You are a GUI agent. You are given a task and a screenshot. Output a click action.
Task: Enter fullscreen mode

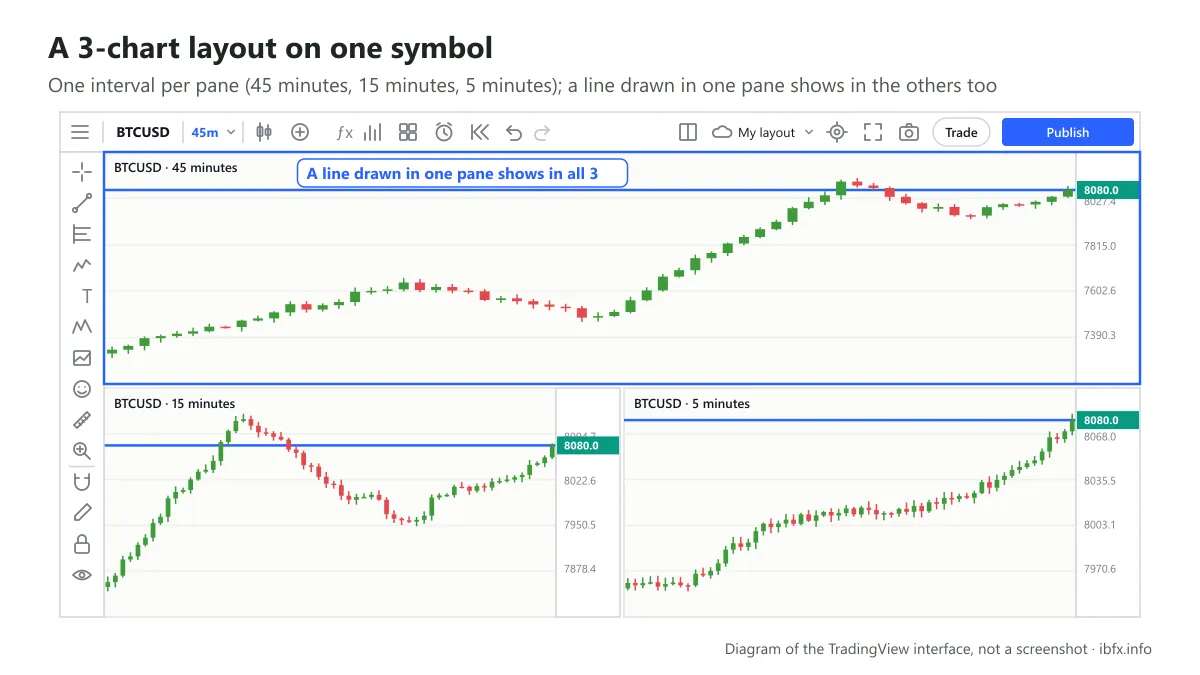tap(873, 132)
